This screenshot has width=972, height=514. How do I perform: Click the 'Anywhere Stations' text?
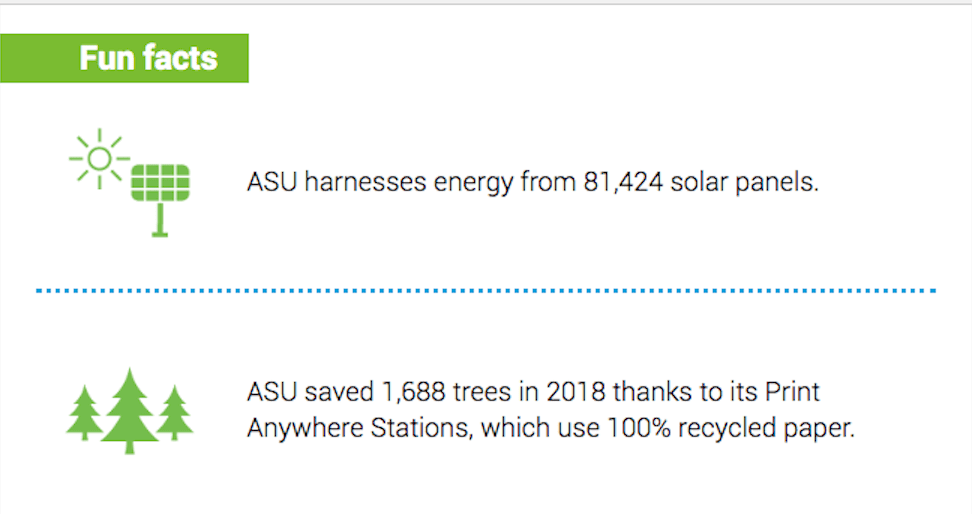360,428
